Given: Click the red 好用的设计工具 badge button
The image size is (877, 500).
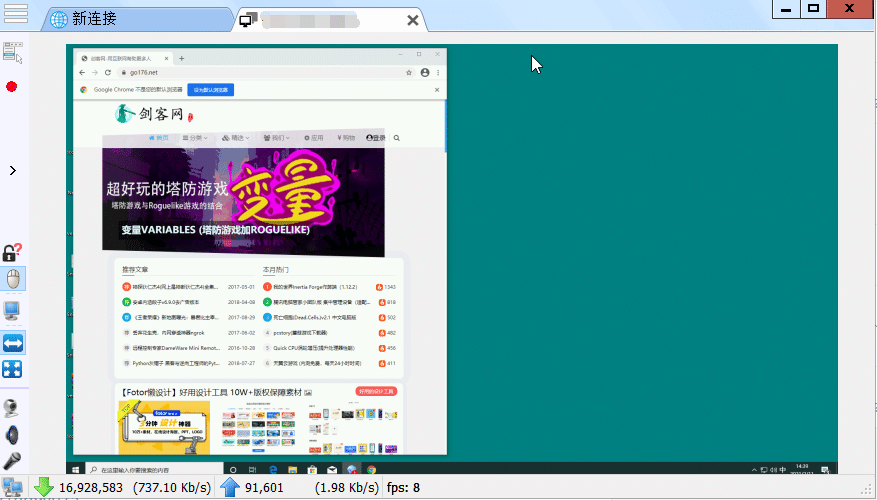Looking at the screenshot, I should pos(376,391).
